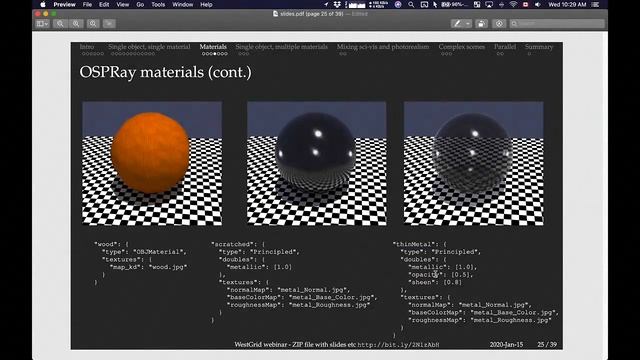Click the '"opacity": [0.5]' code line
Image resolution: width=640 pixels, height=360 pixels.
pos(440,275)
